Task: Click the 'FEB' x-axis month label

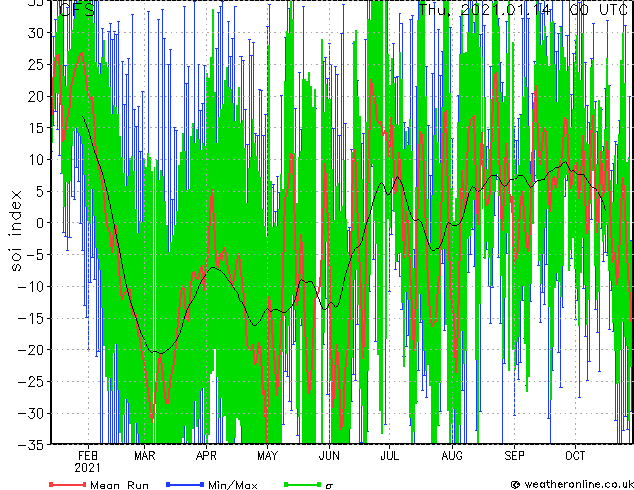Action: (x=88, y=456)
